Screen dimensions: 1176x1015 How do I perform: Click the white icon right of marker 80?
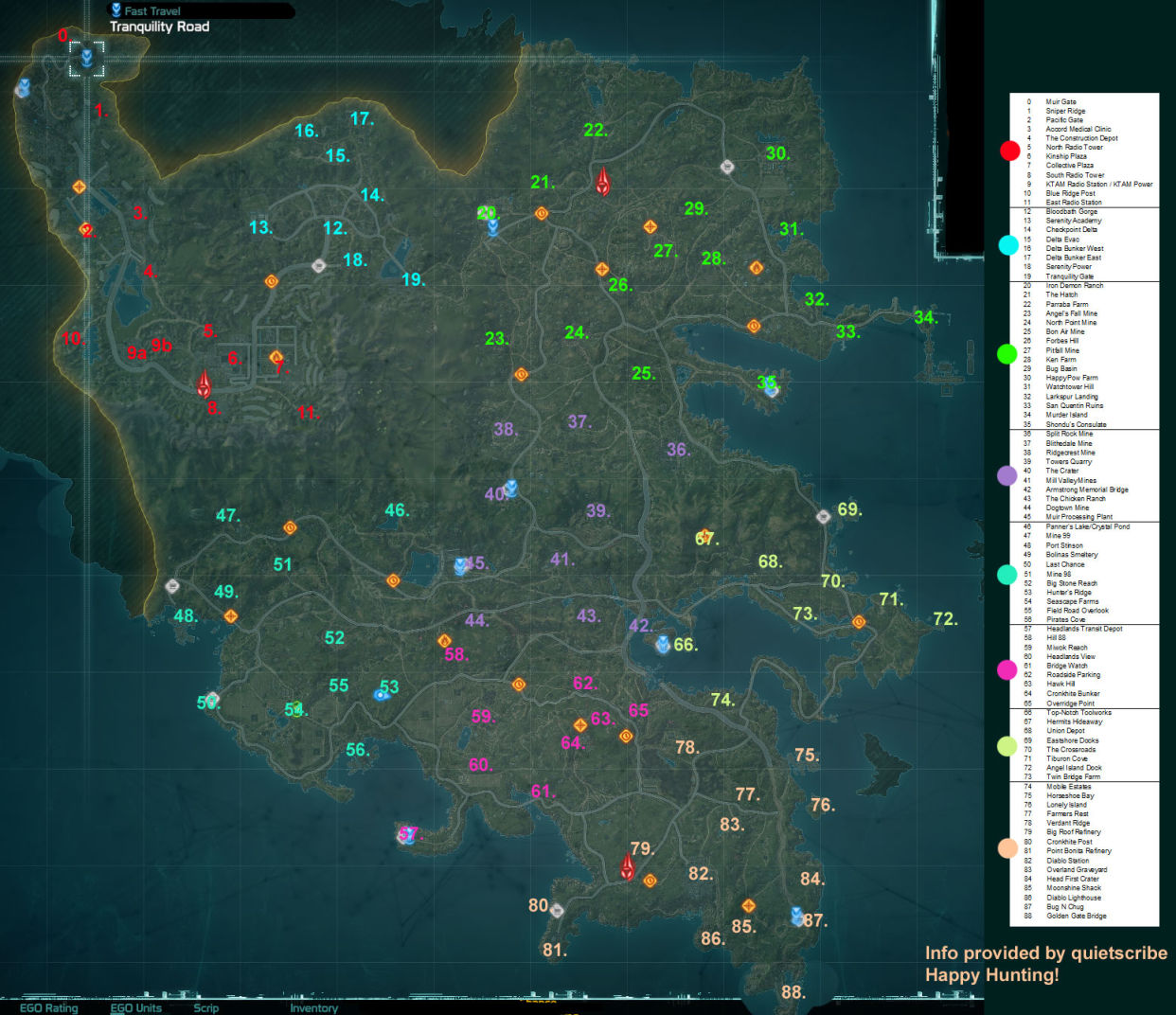(x=557, y=911)
